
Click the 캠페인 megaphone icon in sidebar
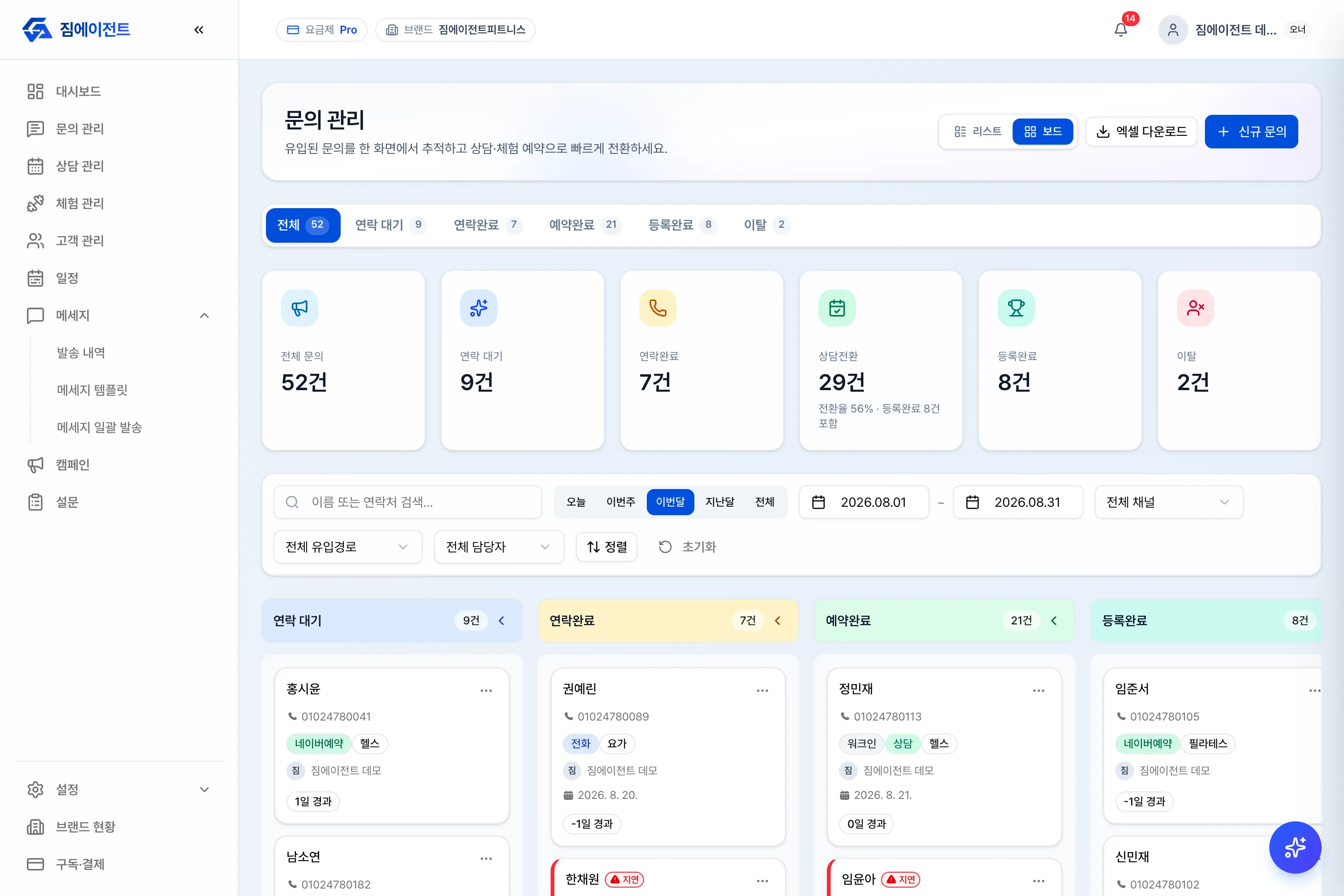coord(35,465)
